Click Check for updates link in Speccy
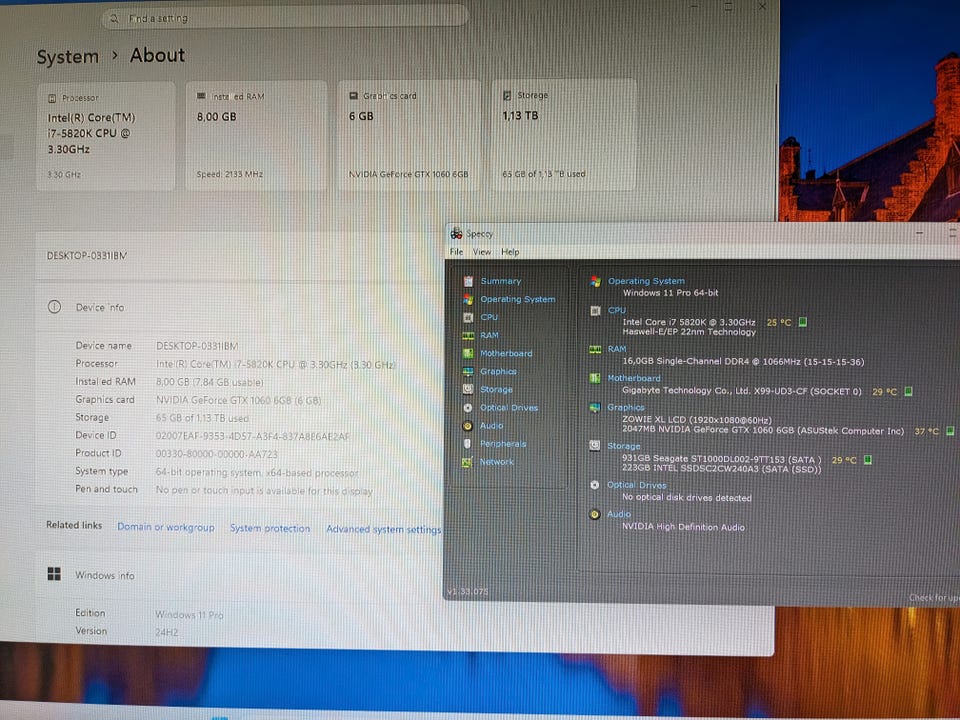The height and width of the screenshot is (720, 960). tap(934, 597)
